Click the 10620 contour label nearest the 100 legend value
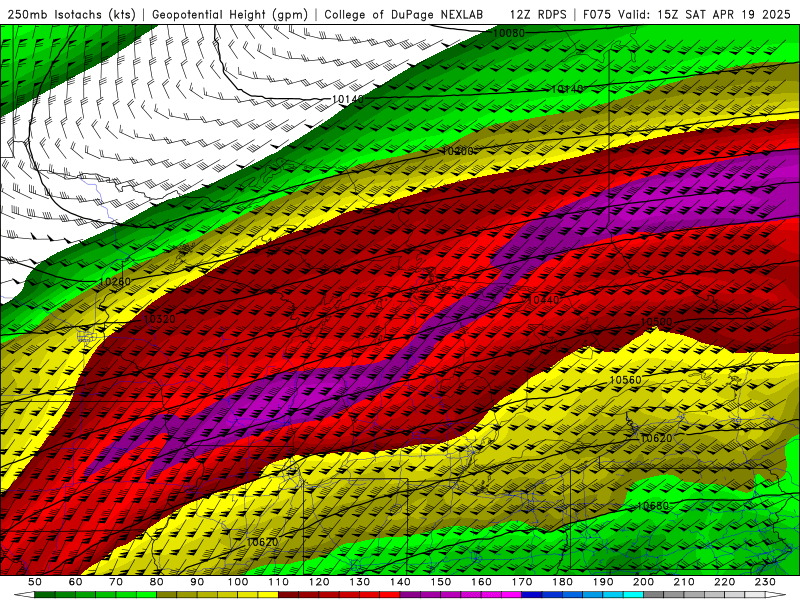This screenshot has width=800, height=600. (x=262, y=542)
